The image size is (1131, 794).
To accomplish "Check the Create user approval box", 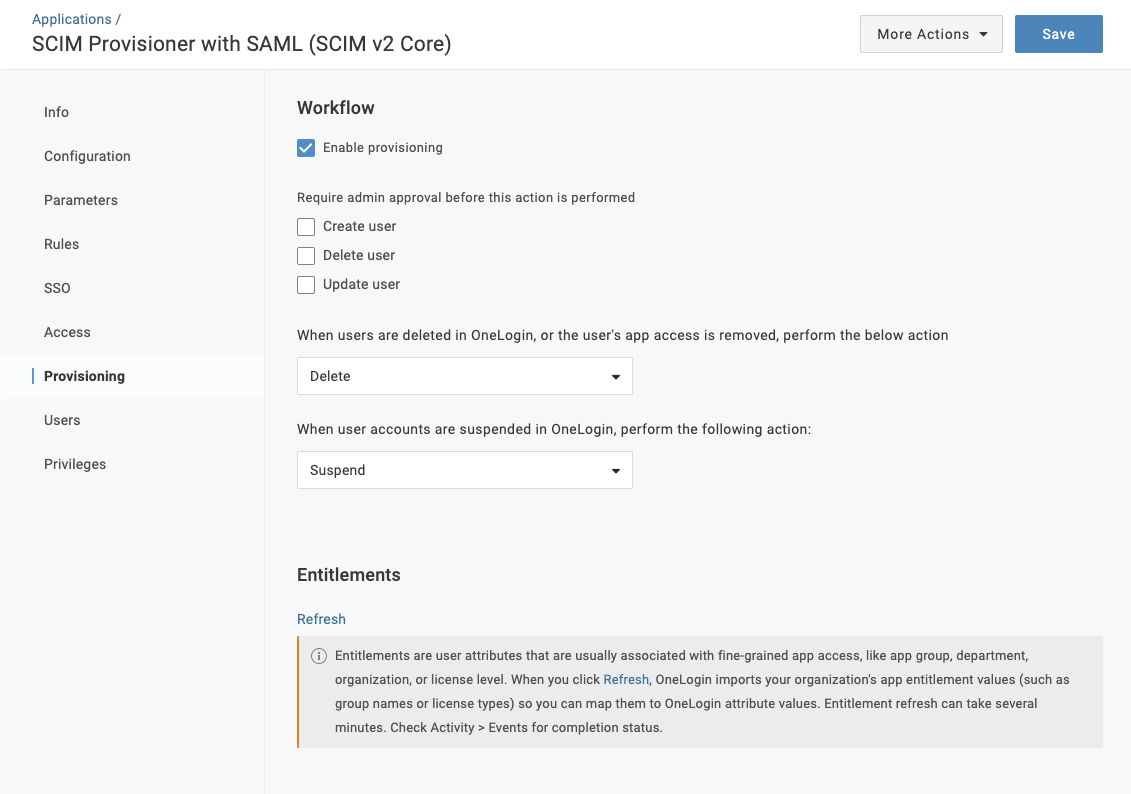I will click(306, 226).
